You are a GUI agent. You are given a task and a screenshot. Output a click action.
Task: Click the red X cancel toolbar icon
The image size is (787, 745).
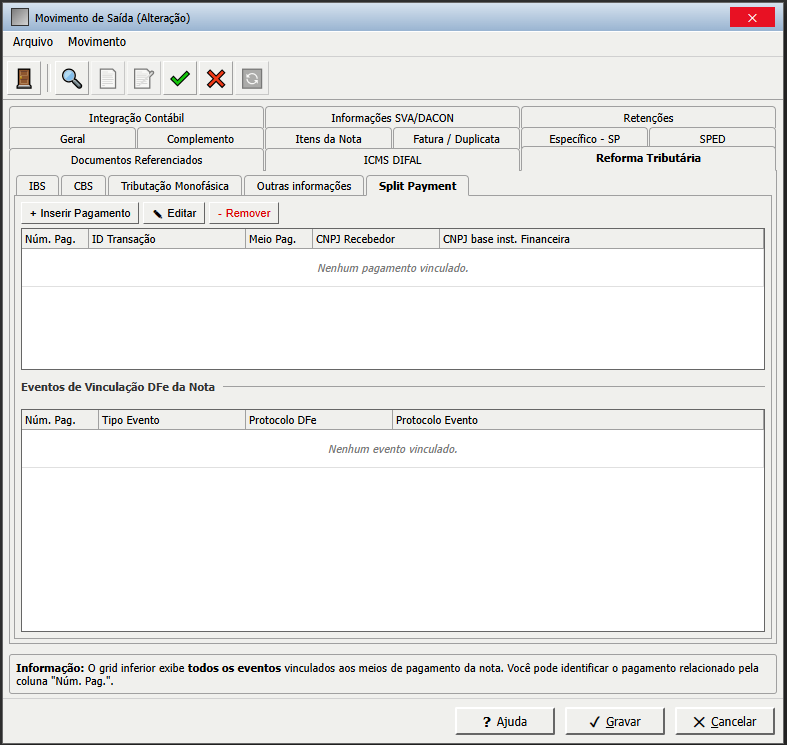[x=216, y=78]
